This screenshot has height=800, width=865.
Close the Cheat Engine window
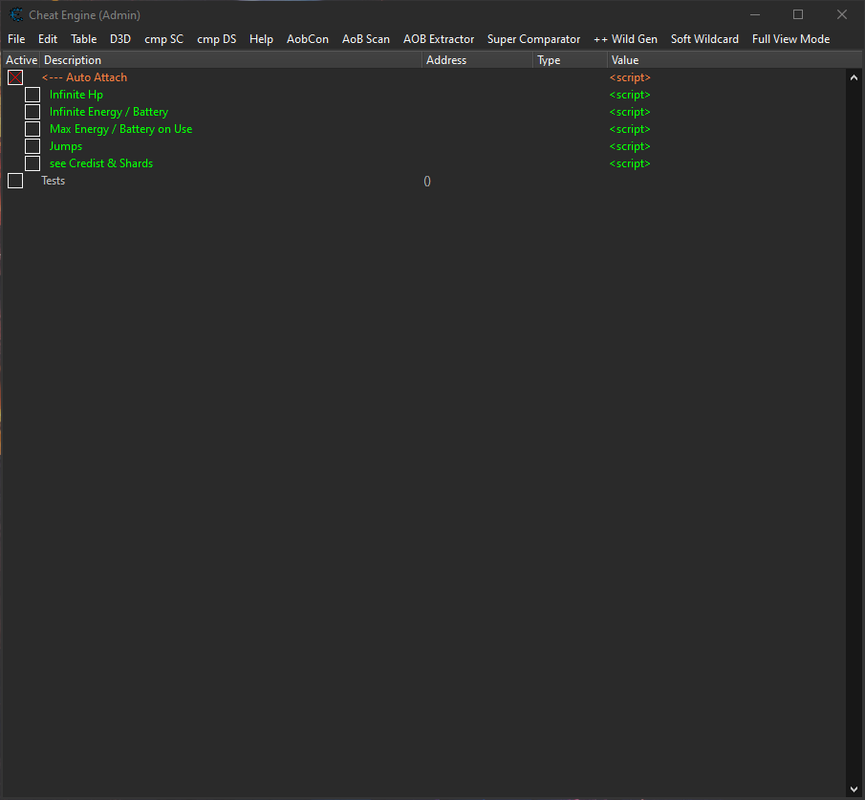click(841, 15)
